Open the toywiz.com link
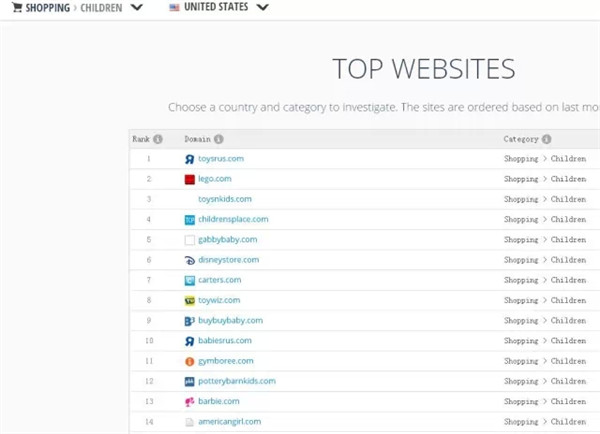600x434 pixels. (219, 300)
